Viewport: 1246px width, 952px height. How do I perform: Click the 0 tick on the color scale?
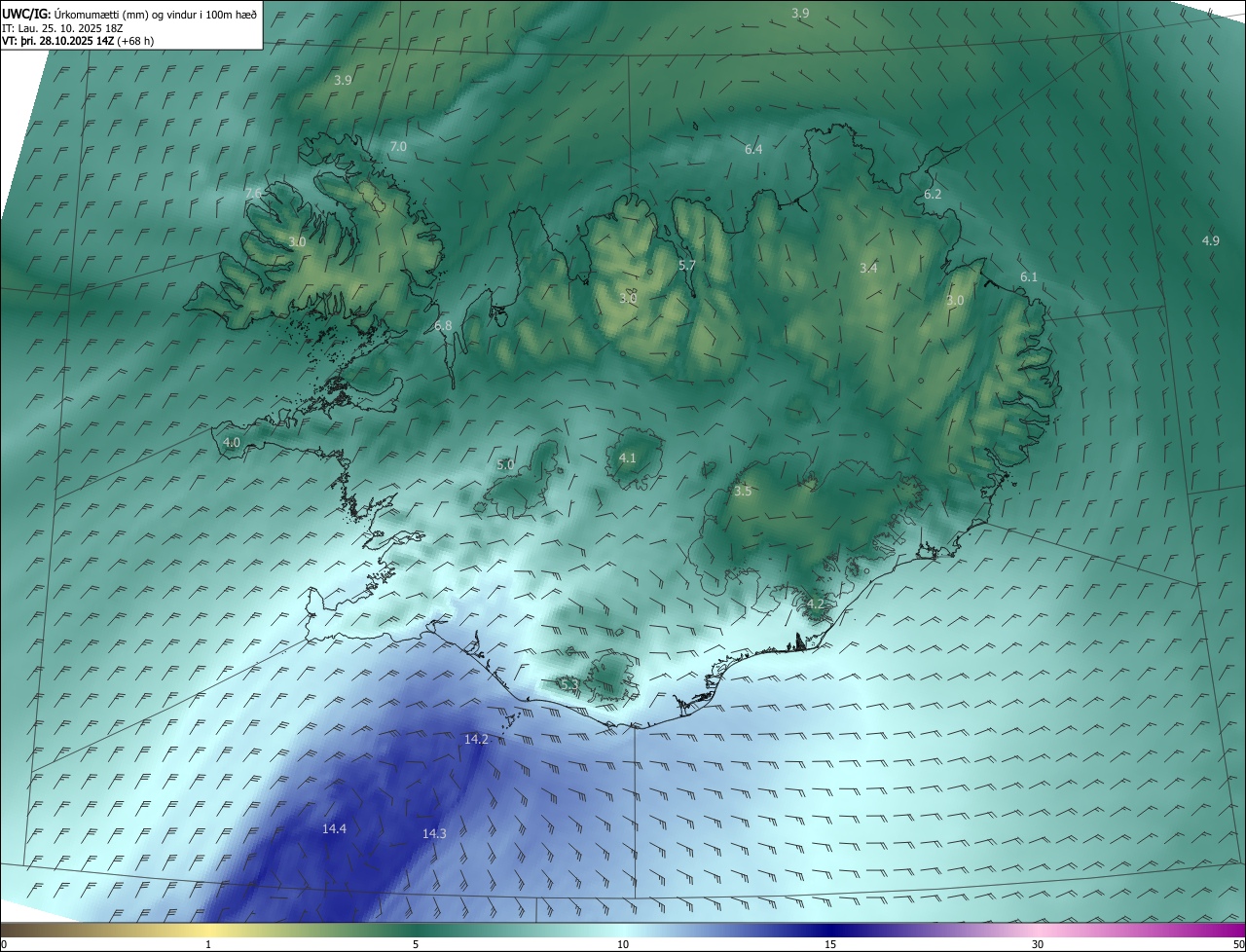point(4,944)
